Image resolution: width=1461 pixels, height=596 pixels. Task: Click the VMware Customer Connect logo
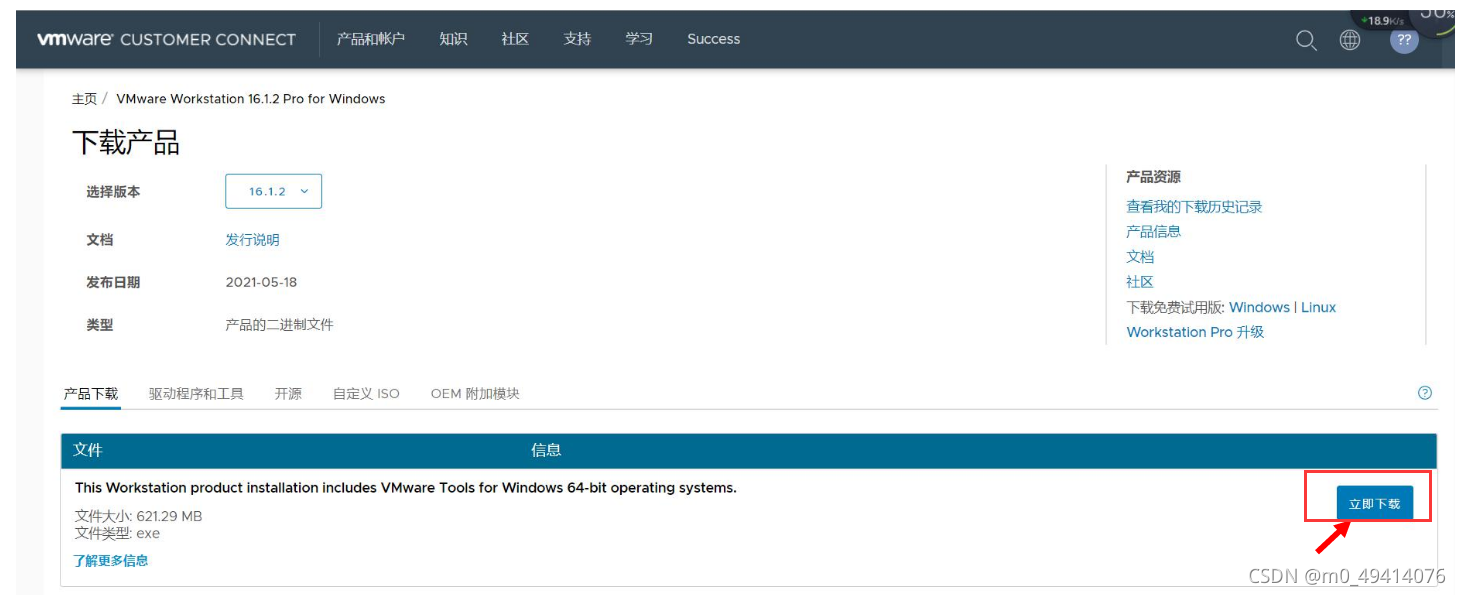click(x=166, y=39)
